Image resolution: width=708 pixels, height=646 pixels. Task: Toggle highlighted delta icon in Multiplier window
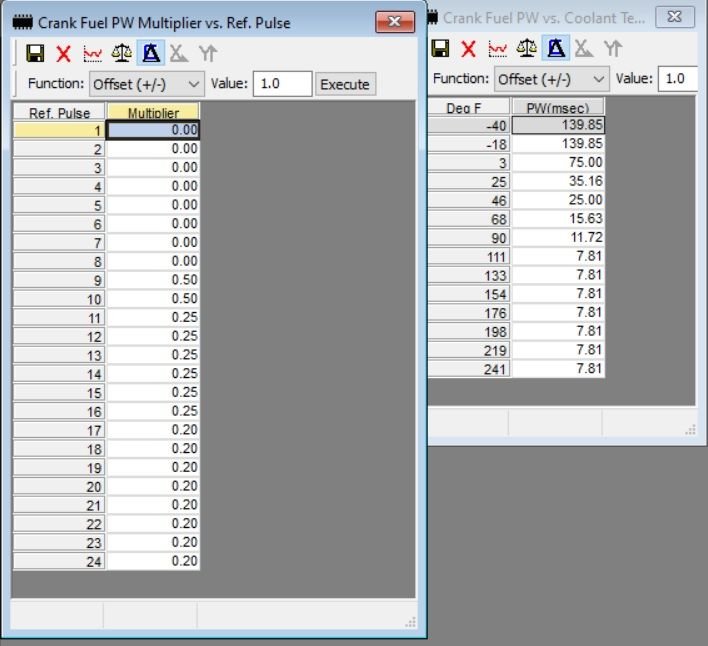pos(151,53)
